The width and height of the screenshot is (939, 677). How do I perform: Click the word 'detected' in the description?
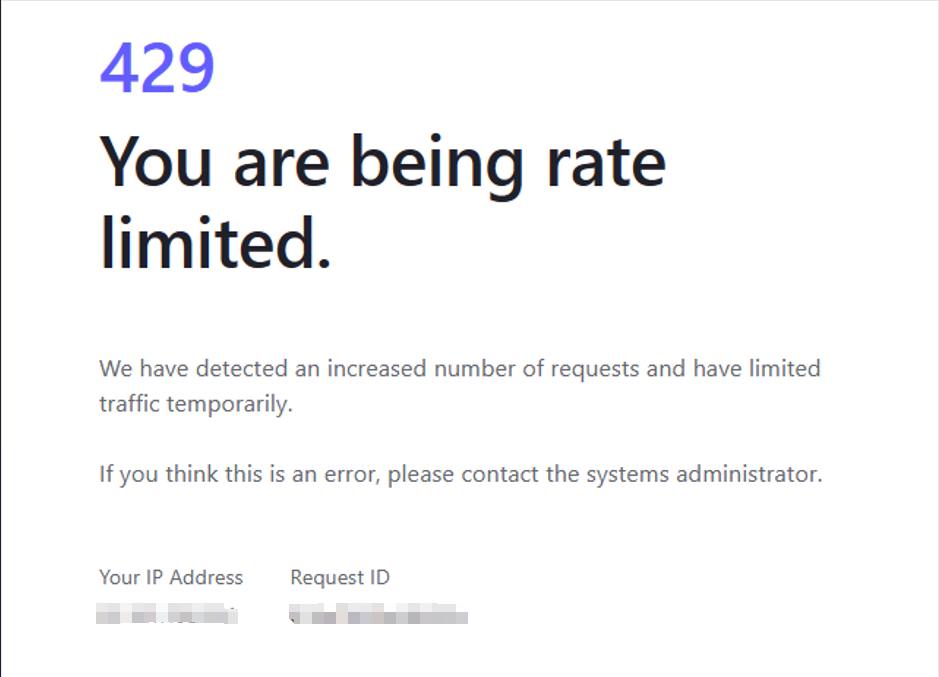pyautogui.click(x=242, y=368)
